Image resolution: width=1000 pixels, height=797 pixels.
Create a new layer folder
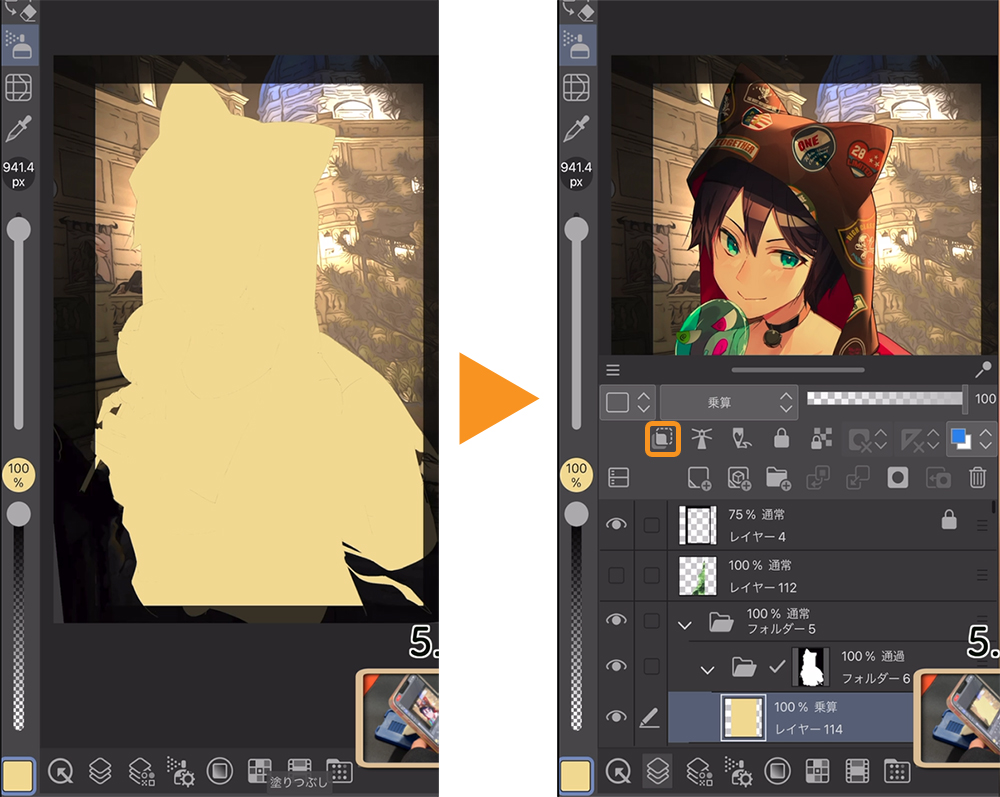click(x=778, y=478)
